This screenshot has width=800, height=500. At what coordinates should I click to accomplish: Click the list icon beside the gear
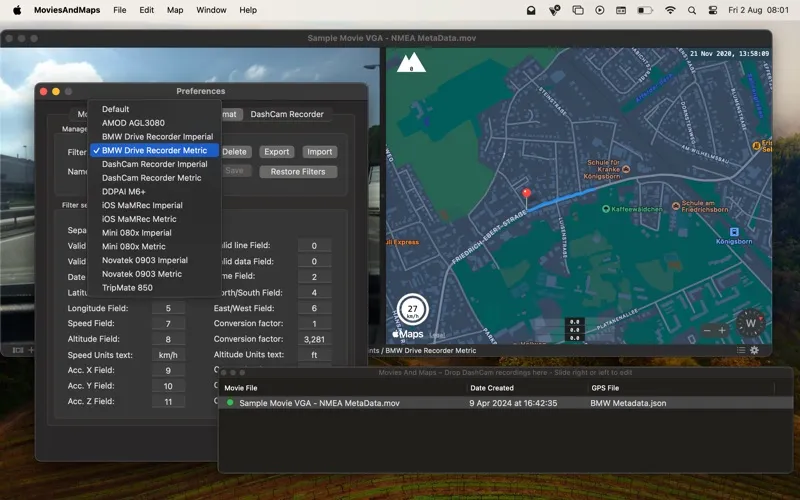741,350
